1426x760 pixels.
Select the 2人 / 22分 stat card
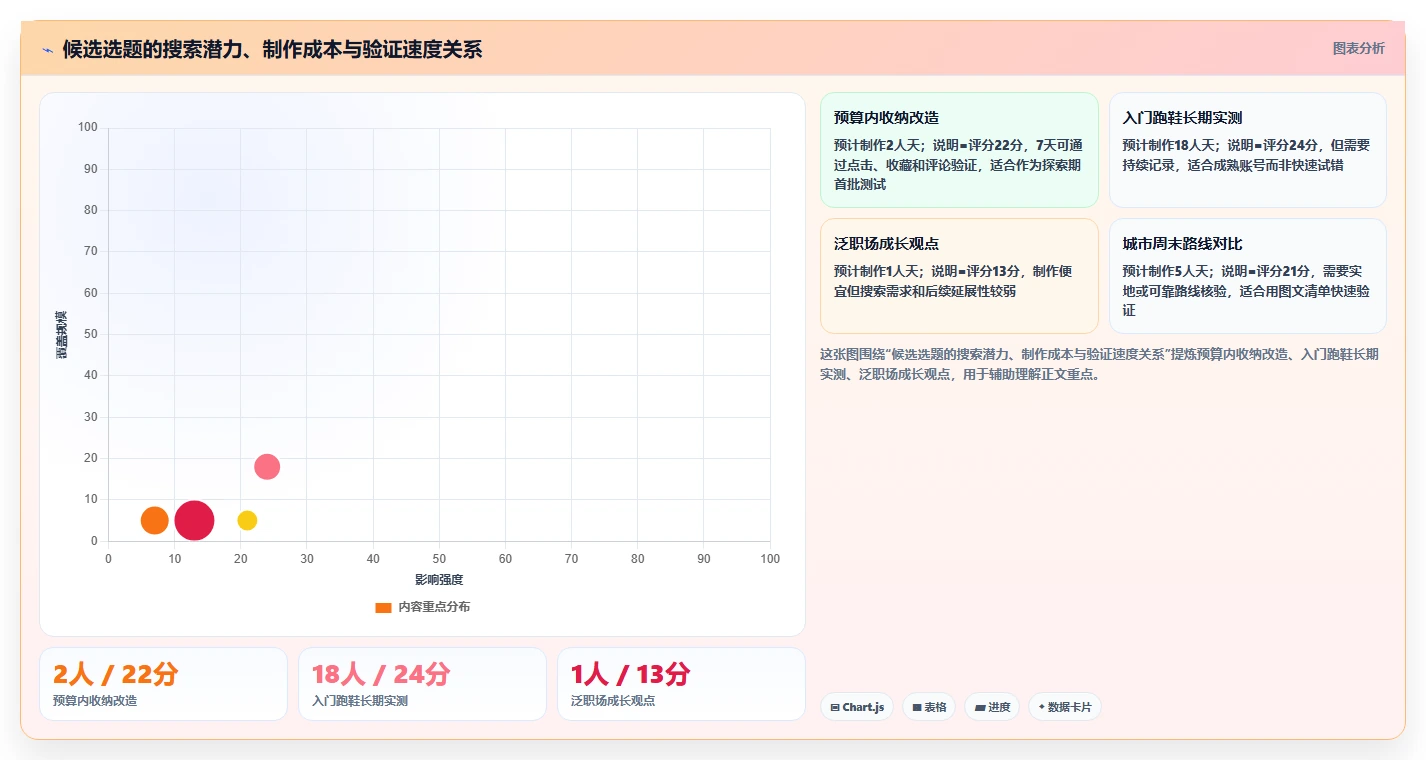[163, 684]
